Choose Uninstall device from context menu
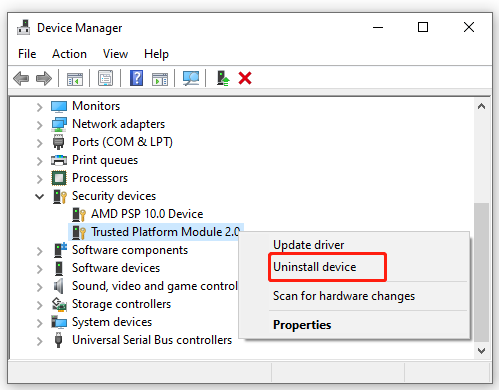The width and height of the screenshot is (499, 390). coord(314,267)
